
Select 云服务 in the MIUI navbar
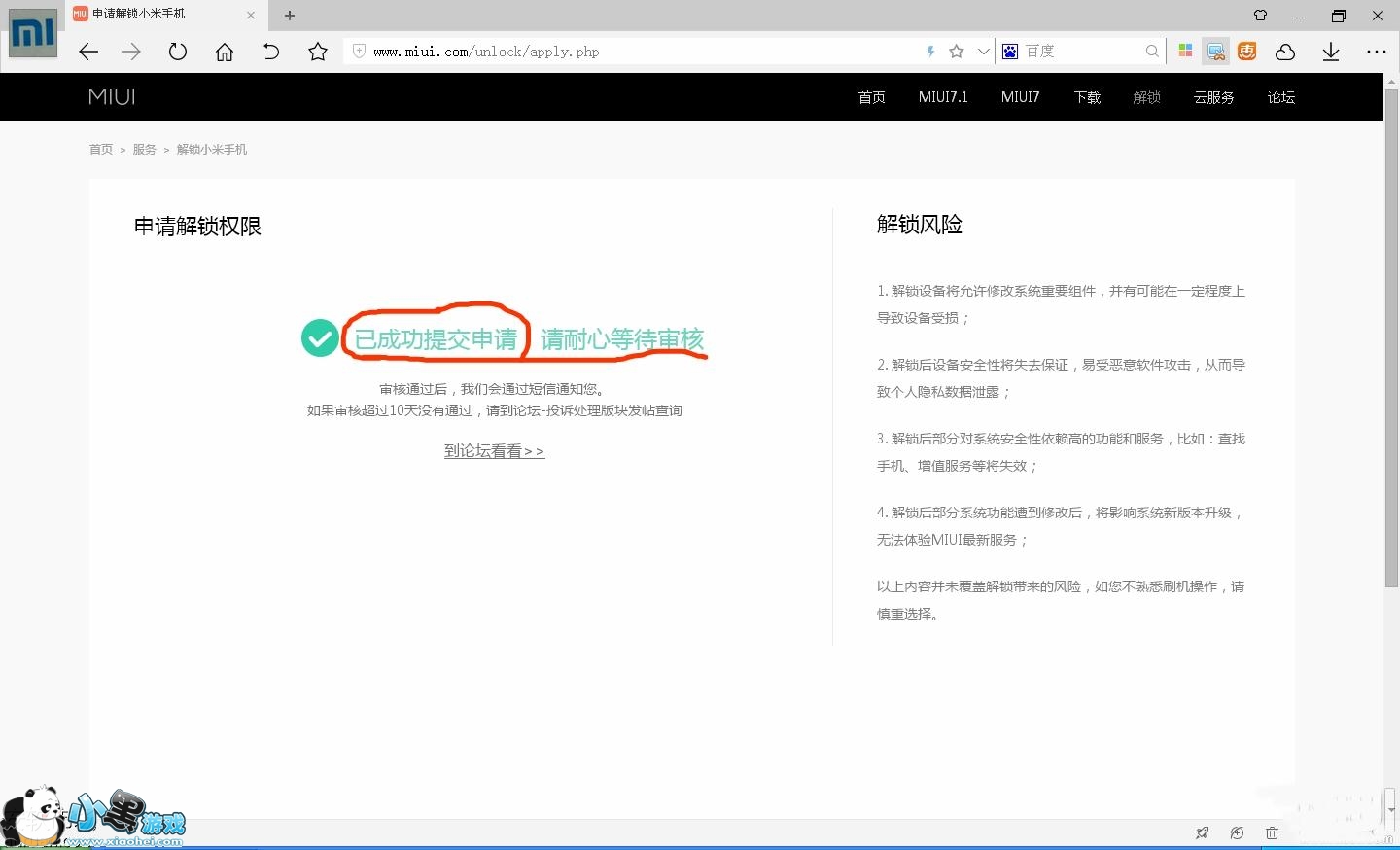tap(1213, 97)
